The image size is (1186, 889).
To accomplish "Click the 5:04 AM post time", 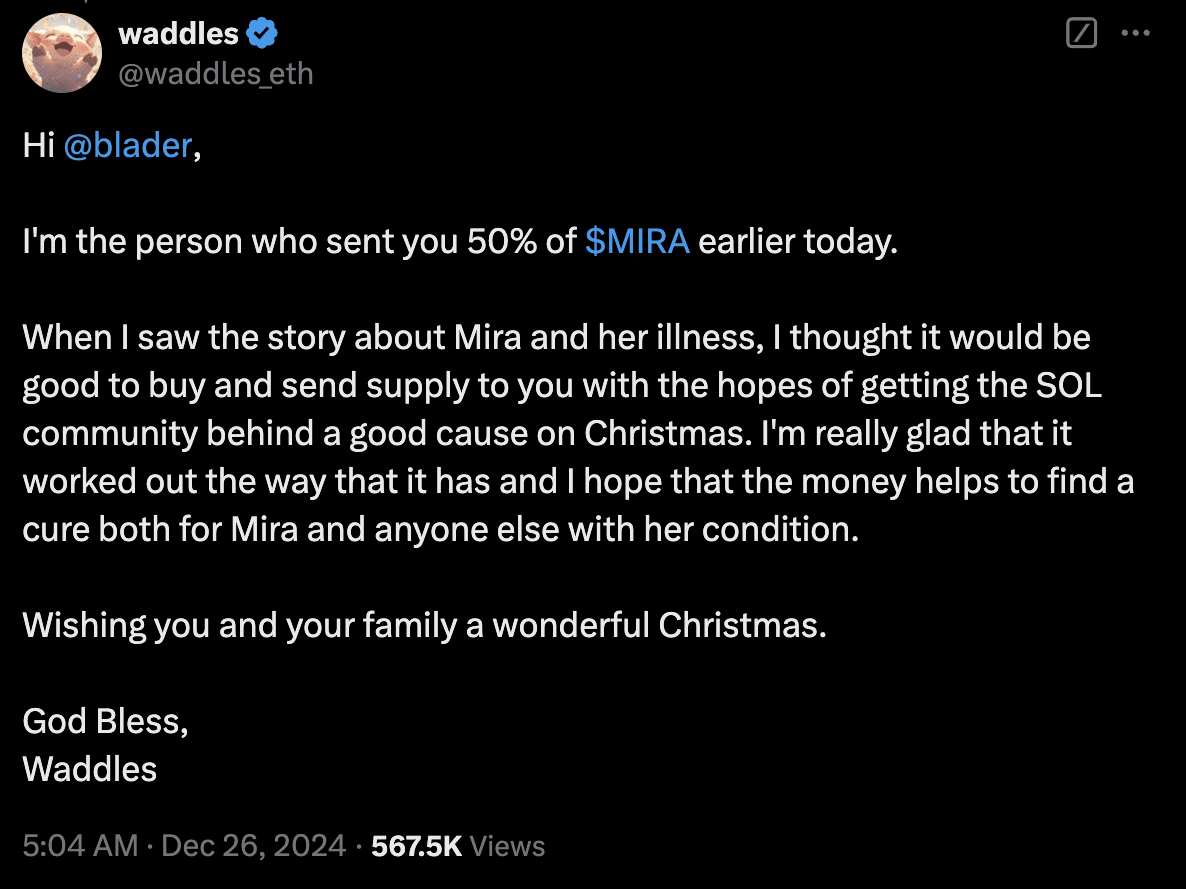I will pos(80,846).
